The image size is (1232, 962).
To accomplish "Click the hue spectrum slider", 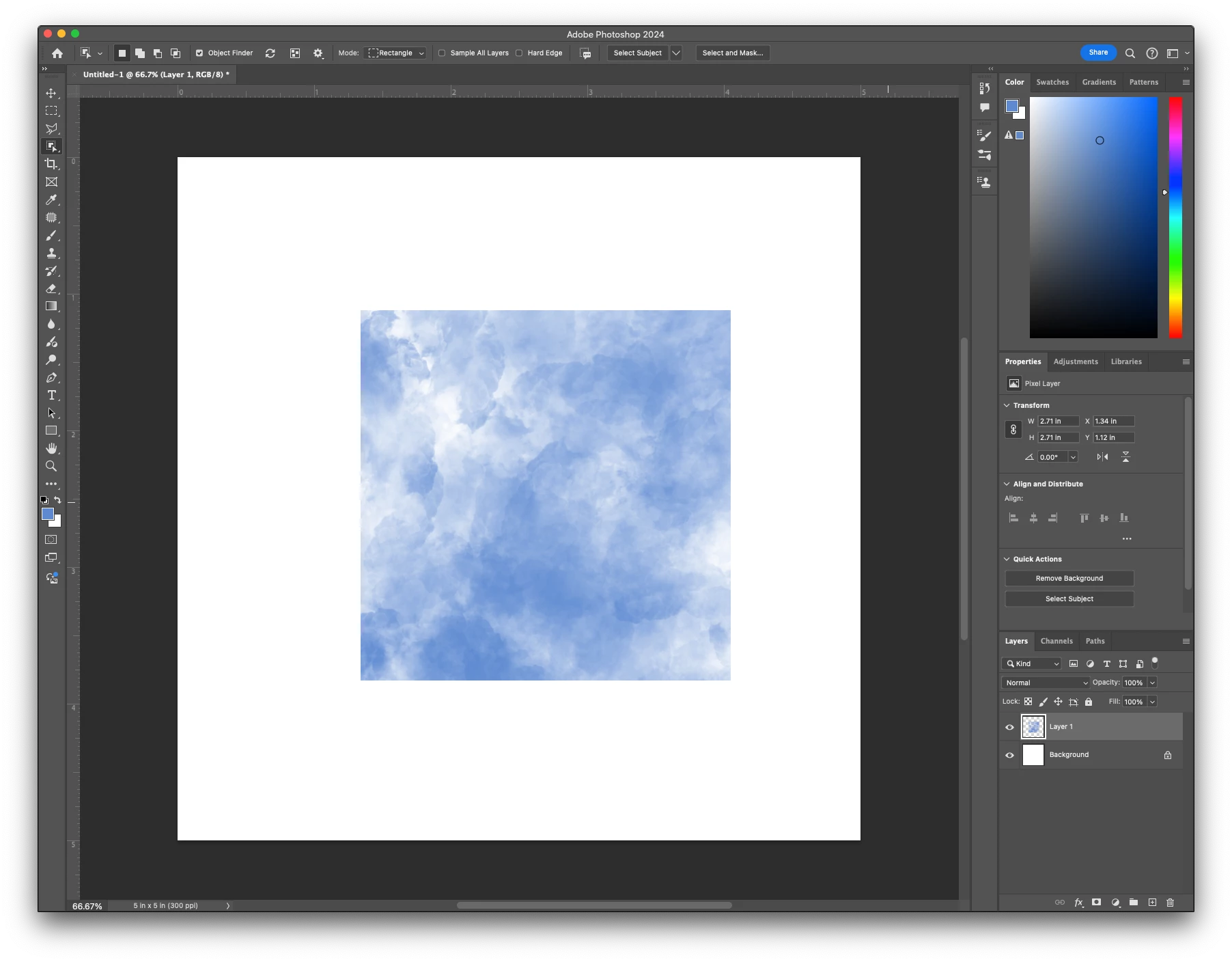I will pyautogui.click(x=1175, y=217).
